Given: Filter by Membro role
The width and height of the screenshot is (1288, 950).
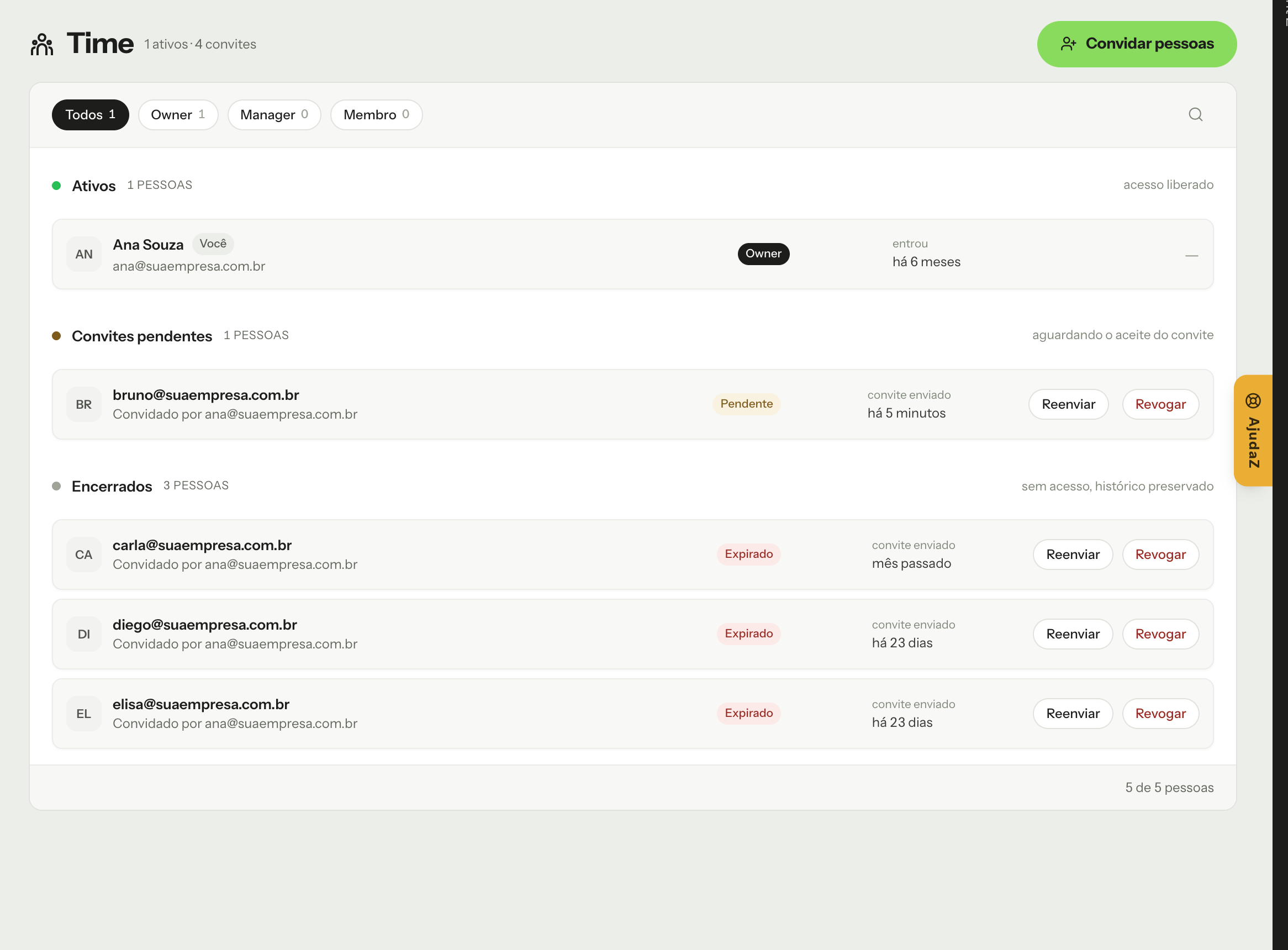Looking at the screenshot, I should point(377,114).
